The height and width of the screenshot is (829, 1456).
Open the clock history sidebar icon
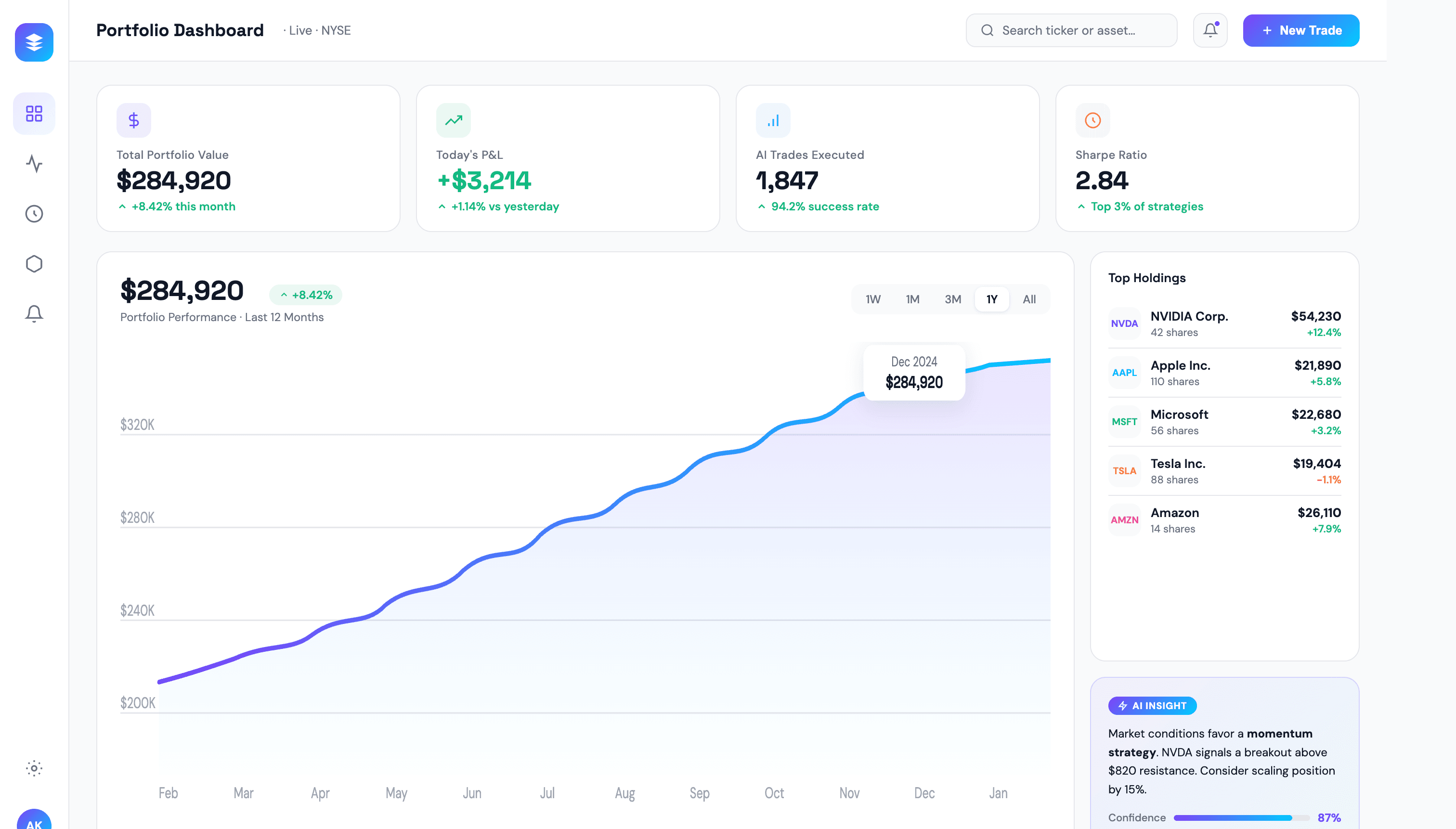tap(34, 214)
